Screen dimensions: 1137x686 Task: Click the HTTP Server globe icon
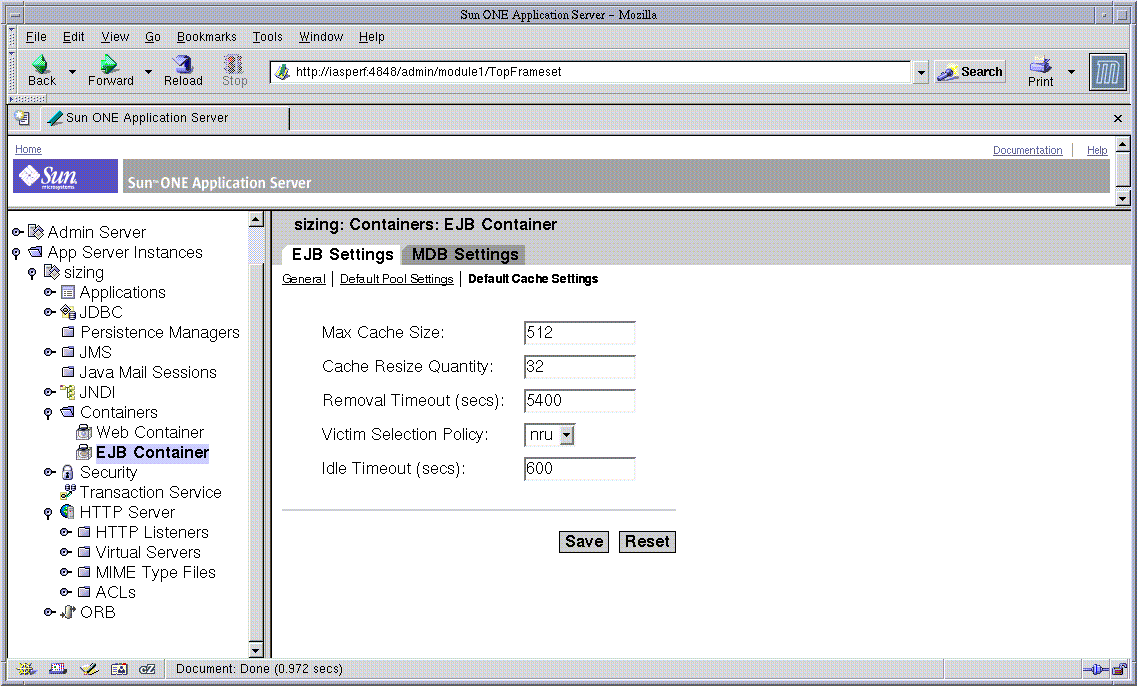(67, 512)
